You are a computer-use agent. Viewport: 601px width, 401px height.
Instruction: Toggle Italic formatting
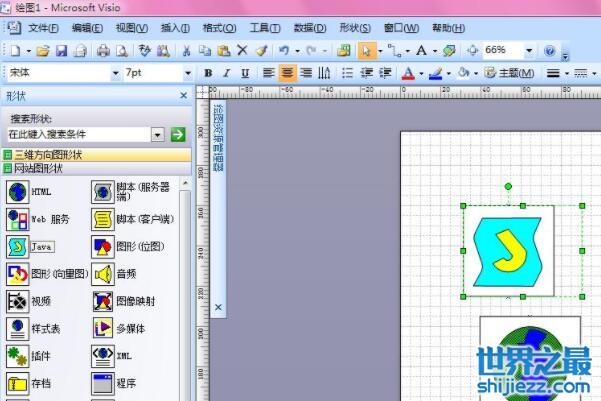226,73
